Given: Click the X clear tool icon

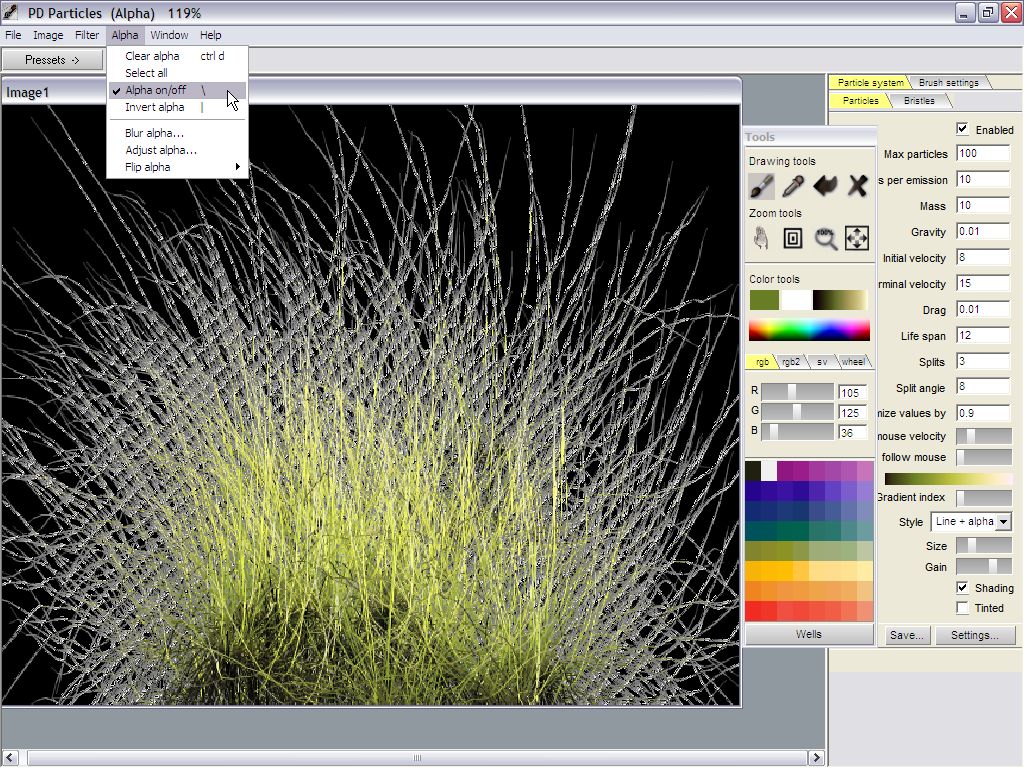Looking at the screenshot, I should click(857, 186).
